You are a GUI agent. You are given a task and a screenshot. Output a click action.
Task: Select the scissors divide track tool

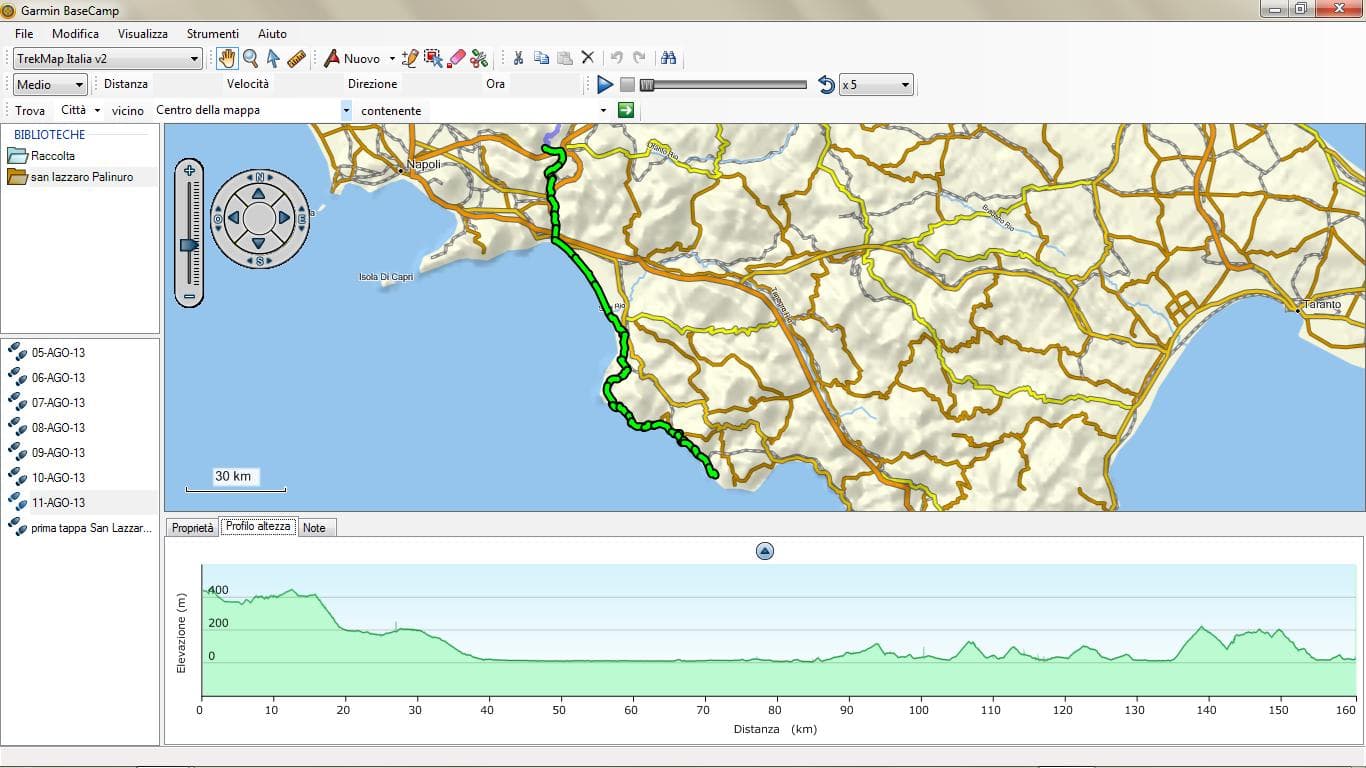479,59
